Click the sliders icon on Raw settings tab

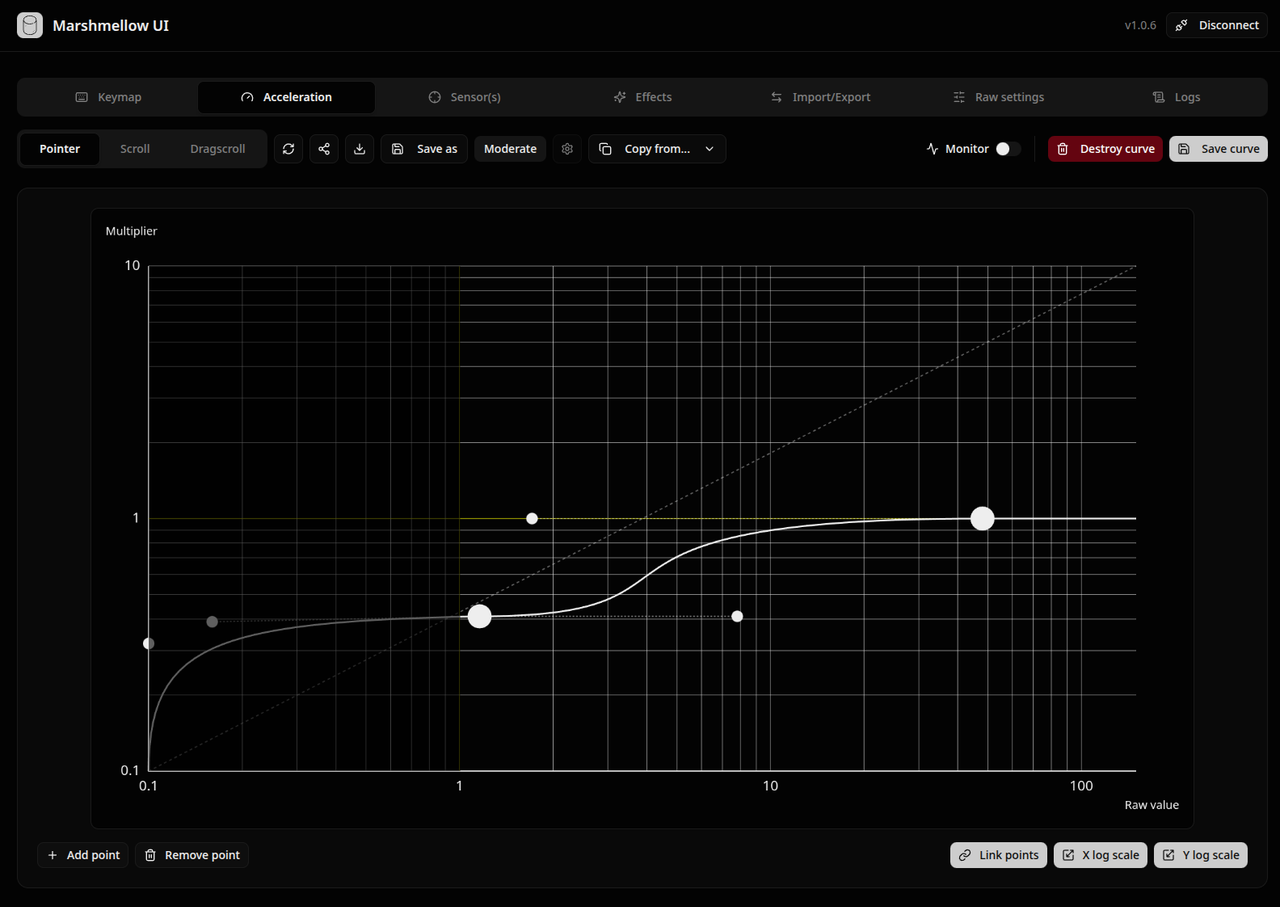click(x=959, y=97)
